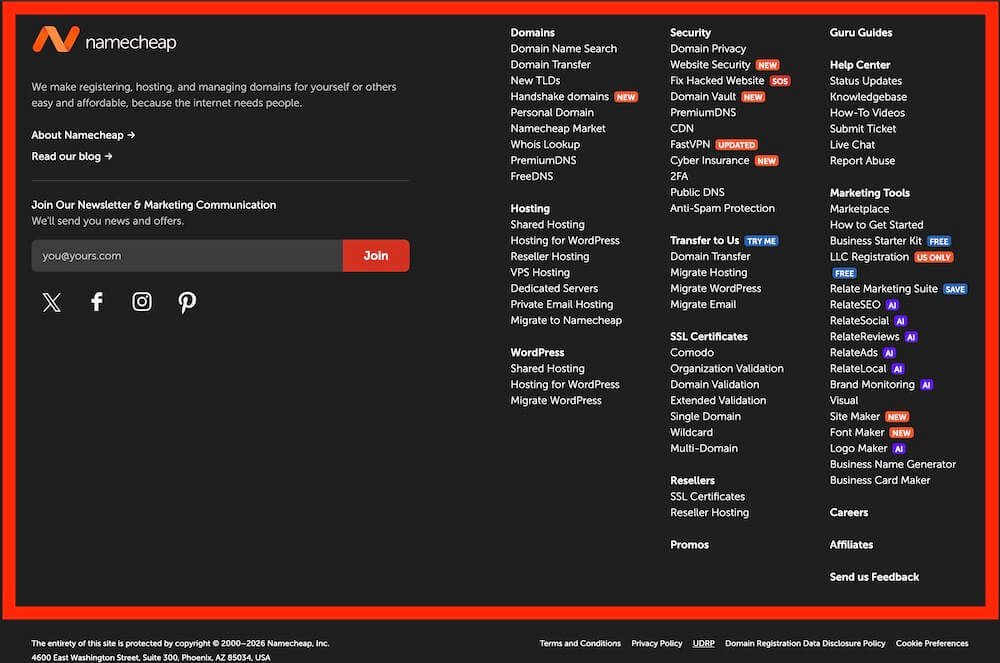Image resolution: width=1000 pixels, height=663 pixels.
Task: Open Migrate Email link
Action: [x=703, y=305]
